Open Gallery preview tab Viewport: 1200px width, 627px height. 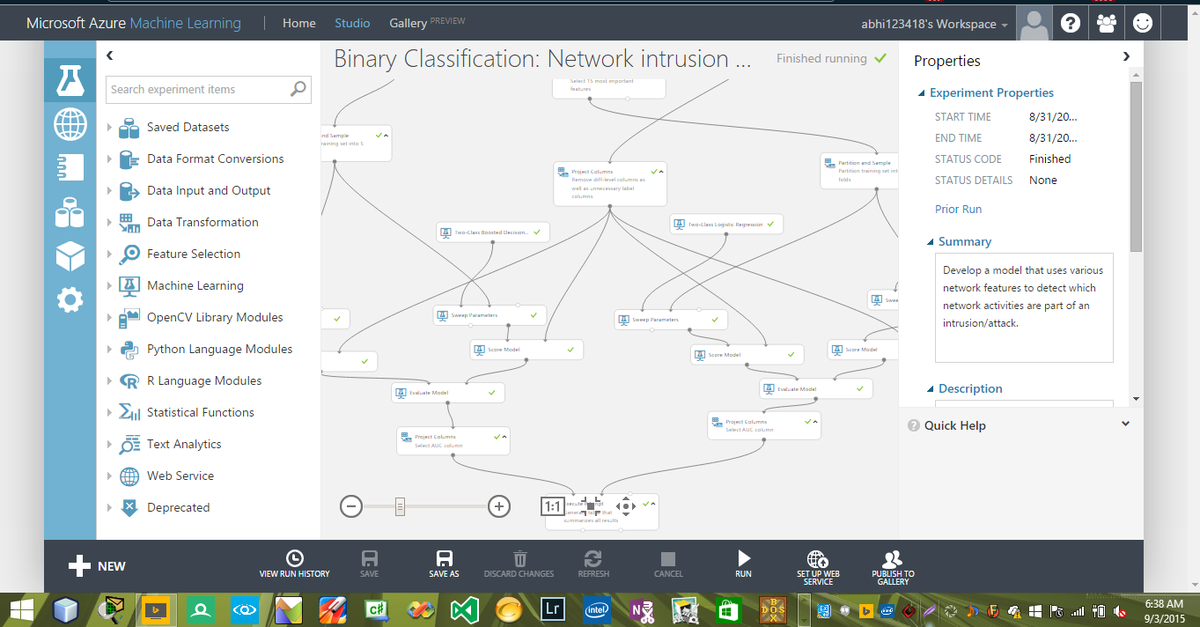point(427,22)
